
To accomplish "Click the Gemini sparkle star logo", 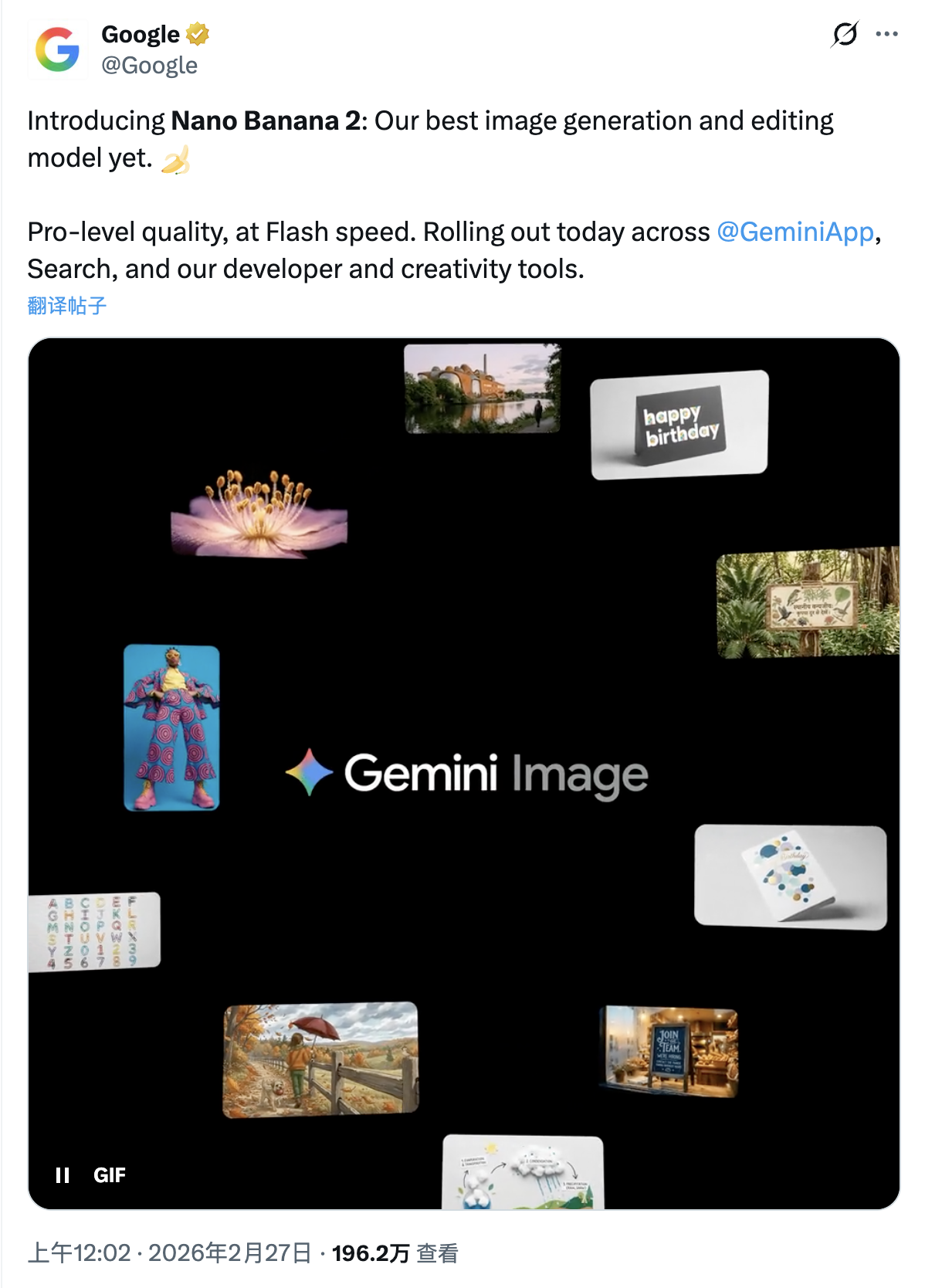I will point(309,772).
